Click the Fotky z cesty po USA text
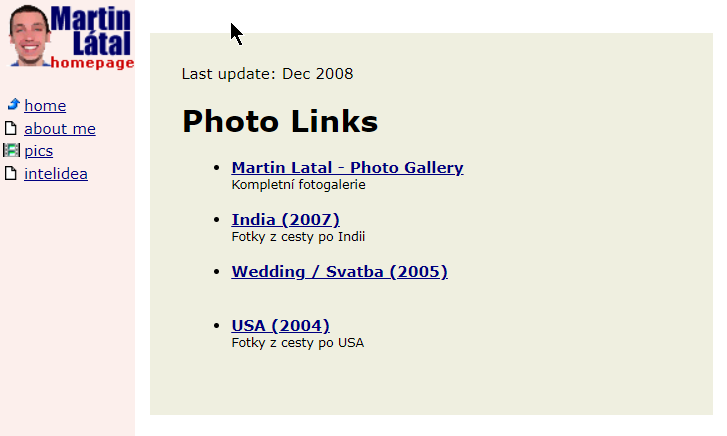The height and width of the screenshot is (436, 727). 298,343
